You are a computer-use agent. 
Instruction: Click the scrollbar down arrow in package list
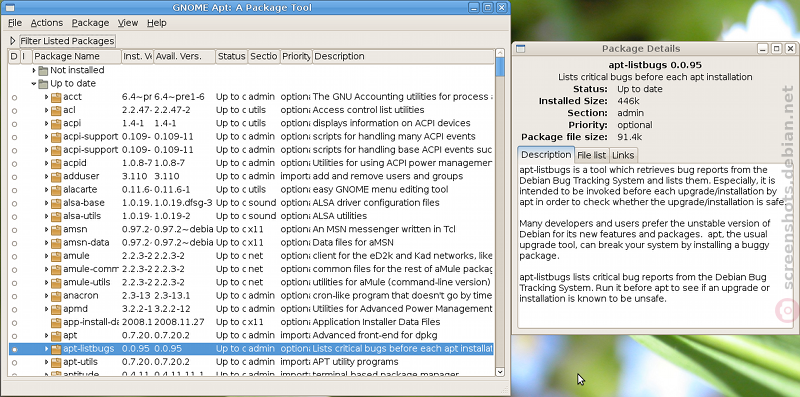click(x=500, y=372)
